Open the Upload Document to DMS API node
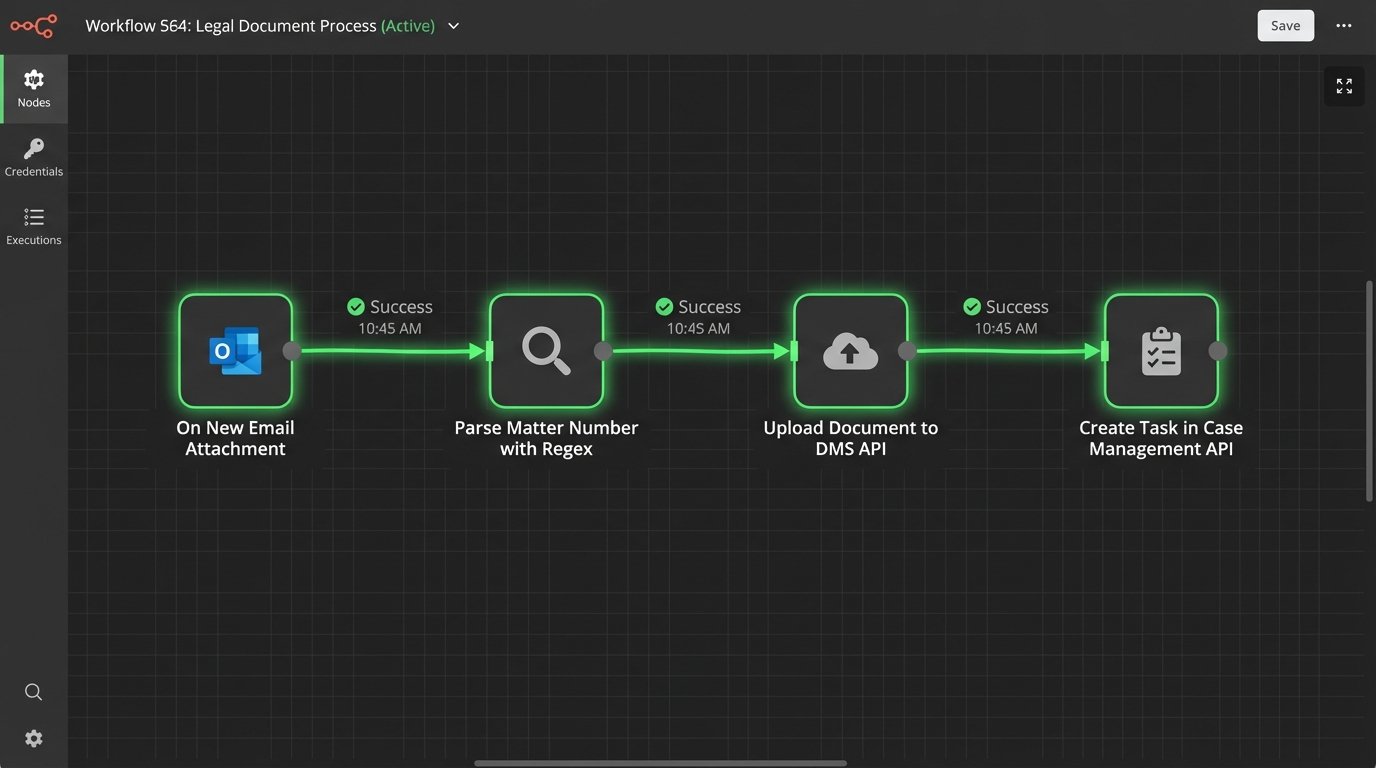 tap(850, 350)
